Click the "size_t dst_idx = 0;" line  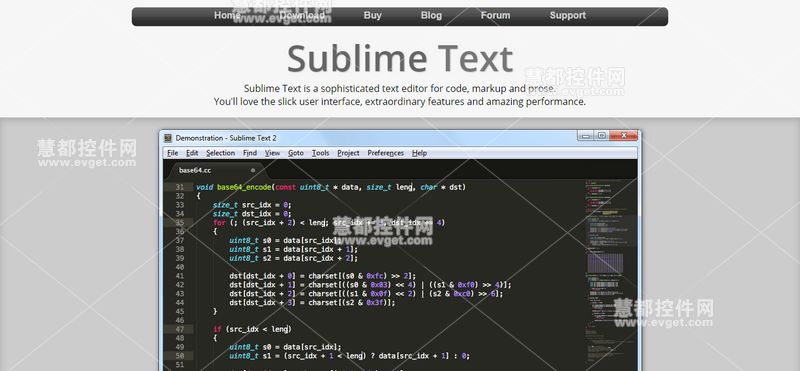pyautogui.click(x=252, y=214)
